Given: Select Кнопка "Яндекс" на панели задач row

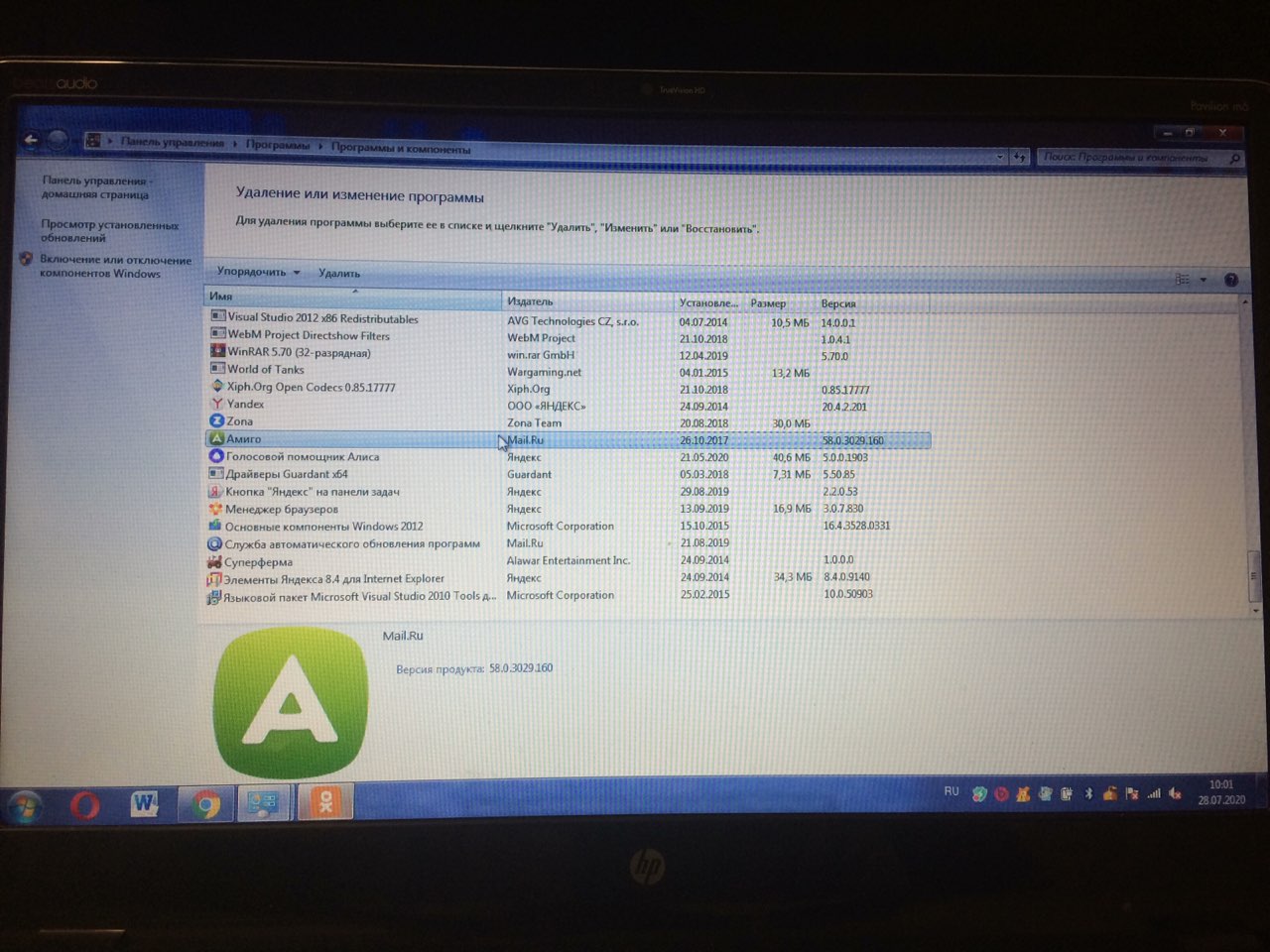Looking at the screenshot, I should coord(568,491).
